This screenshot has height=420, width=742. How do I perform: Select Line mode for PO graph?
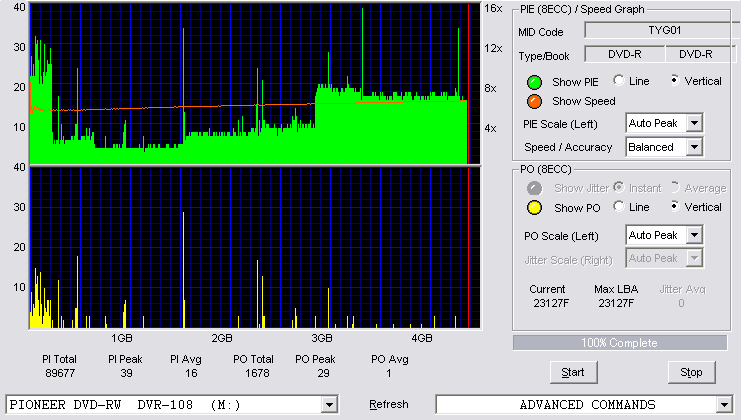619,207
